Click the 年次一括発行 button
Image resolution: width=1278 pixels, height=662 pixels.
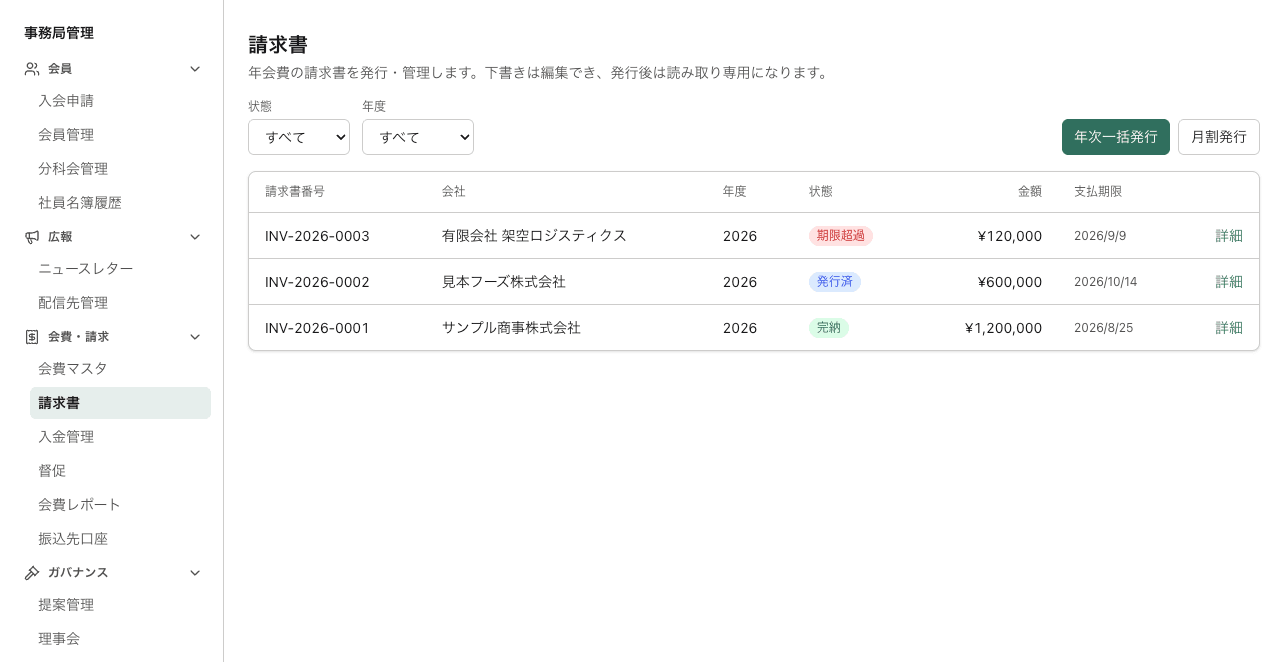pos(1115,137)
